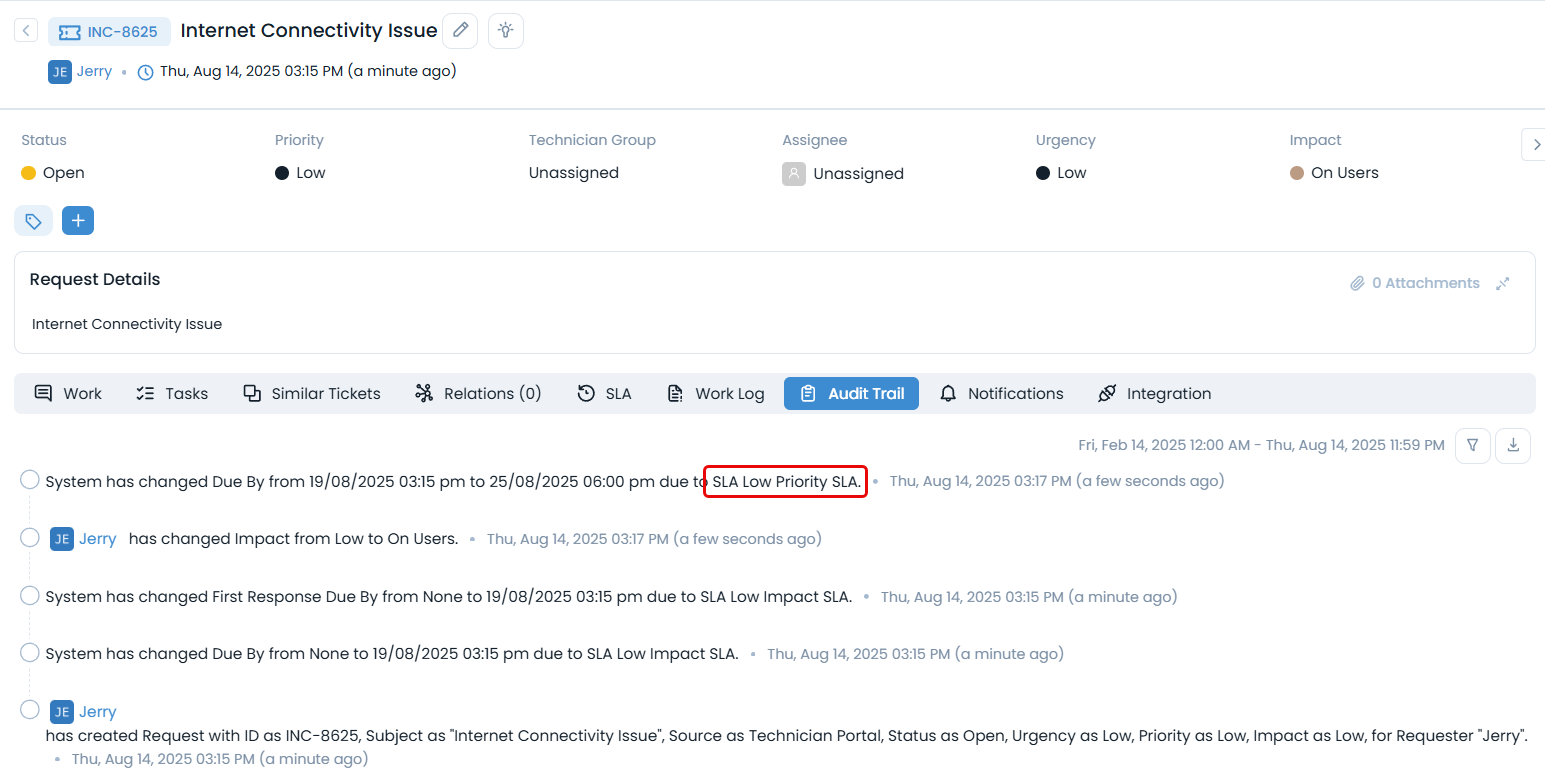Click the Jerry requester link in header
This screenshot has height=775, width=1545.
click(x=94, y=72)
